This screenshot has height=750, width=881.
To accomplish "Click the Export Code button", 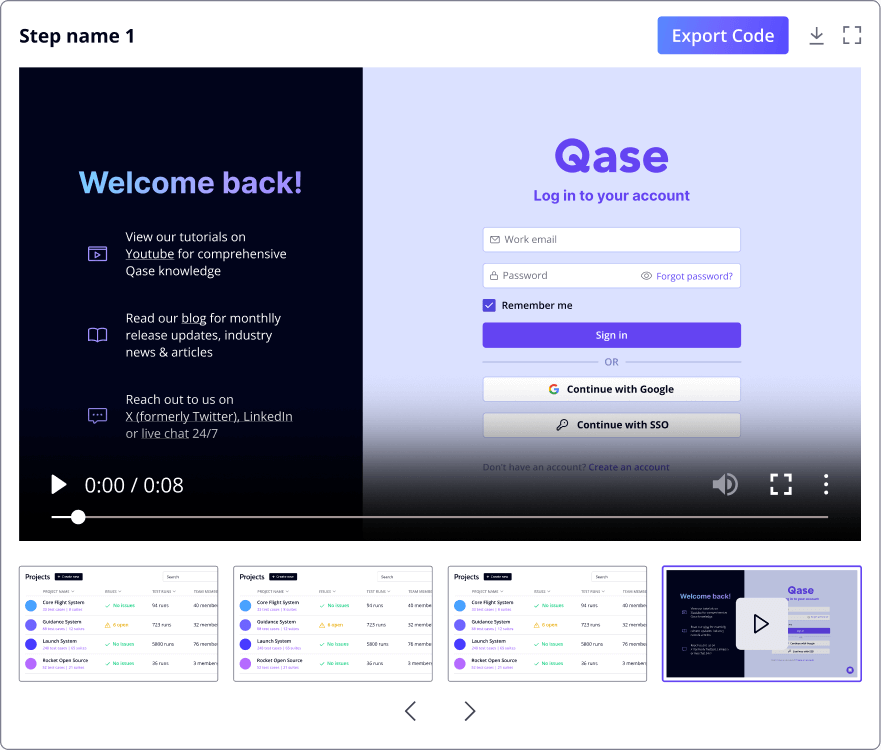I will pyautogui.click(x=723, y=35).
